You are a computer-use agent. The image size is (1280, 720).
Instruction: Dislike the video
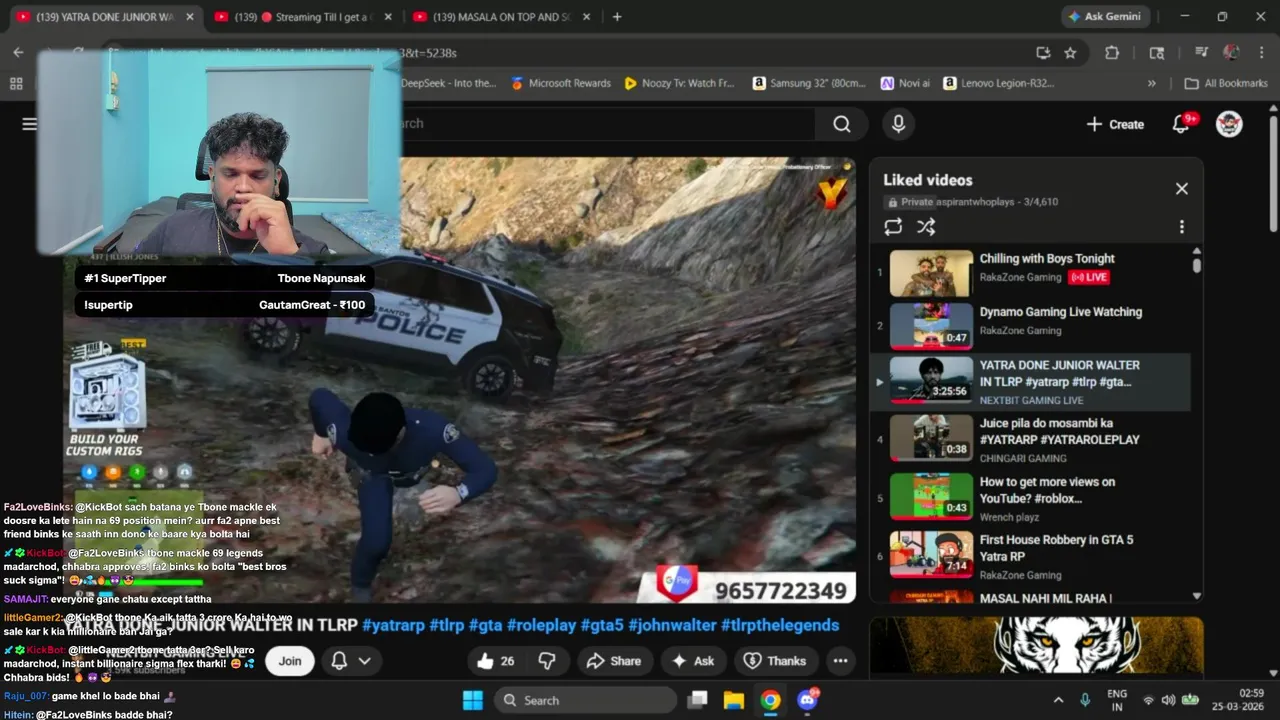pyautogui.click(x=547, y=661)
